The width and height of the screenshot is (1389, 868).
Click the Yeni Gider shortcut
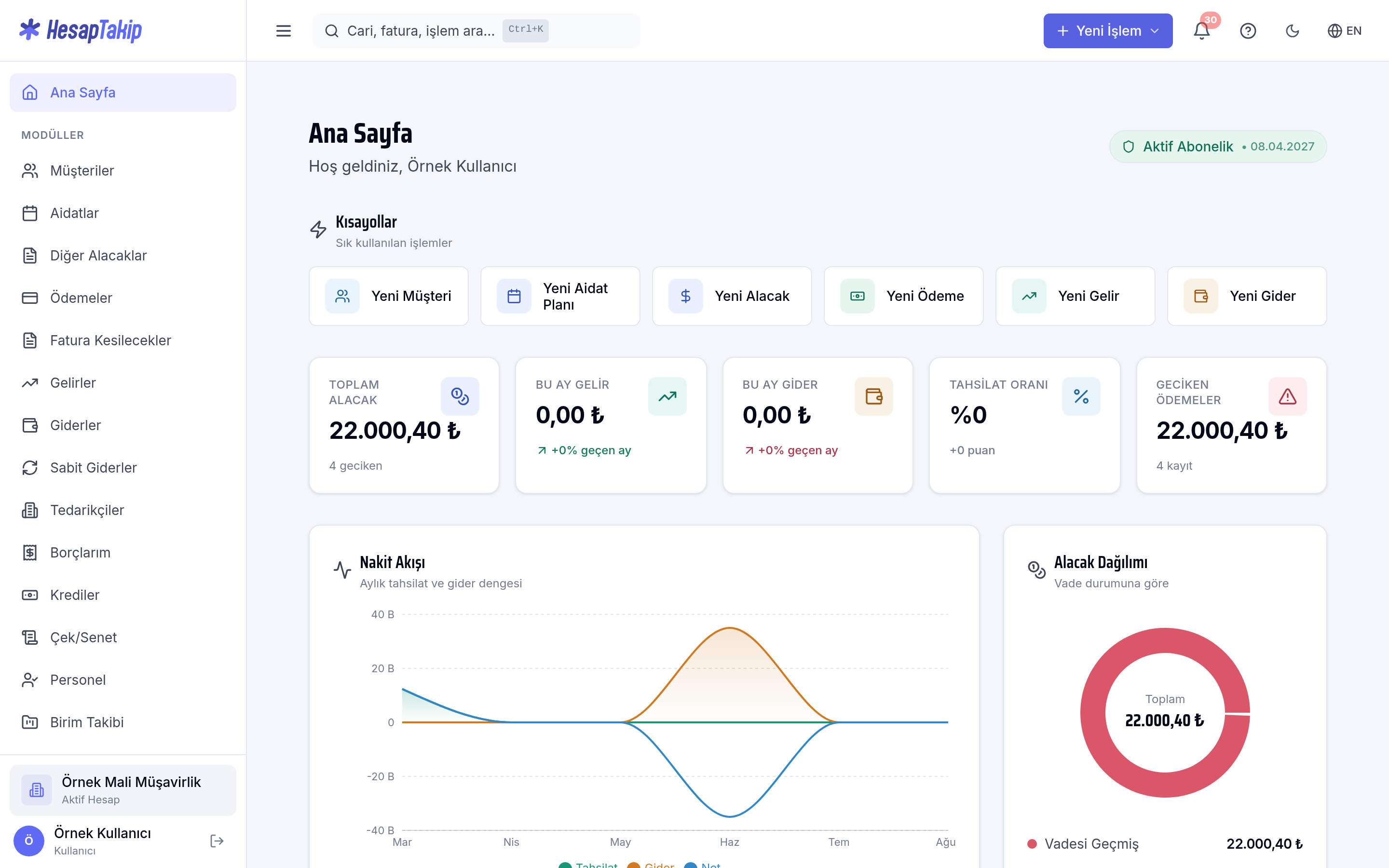coord(1247,296)
